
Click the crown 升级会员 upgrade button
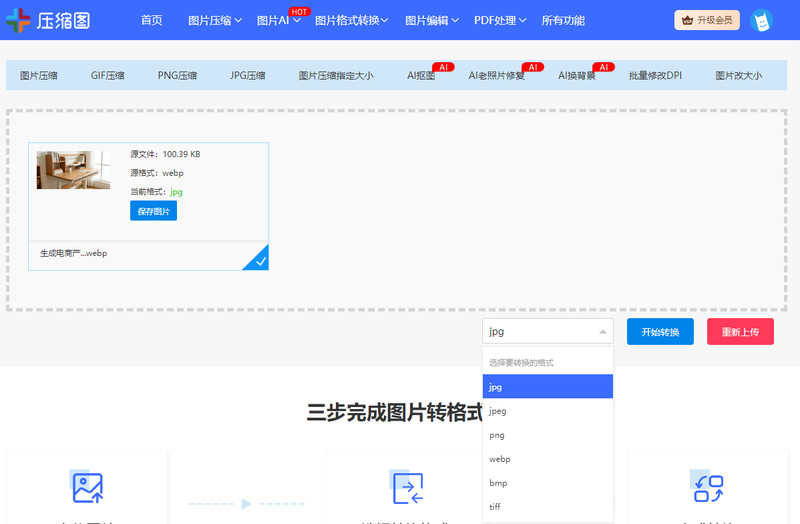[707, 20]
